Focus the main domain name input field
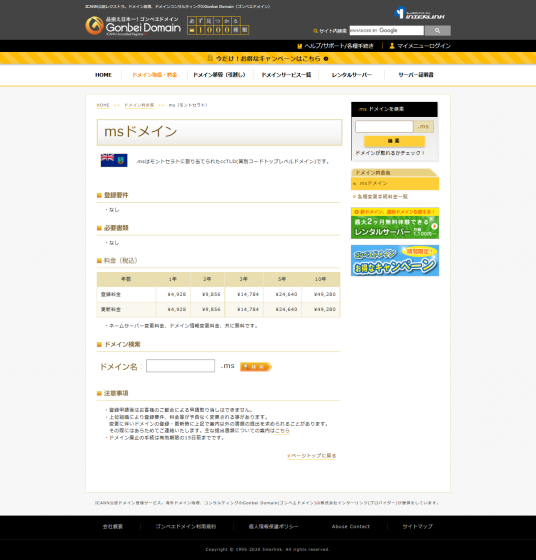This screenshot has width=536, height=560. pos(180,366)
